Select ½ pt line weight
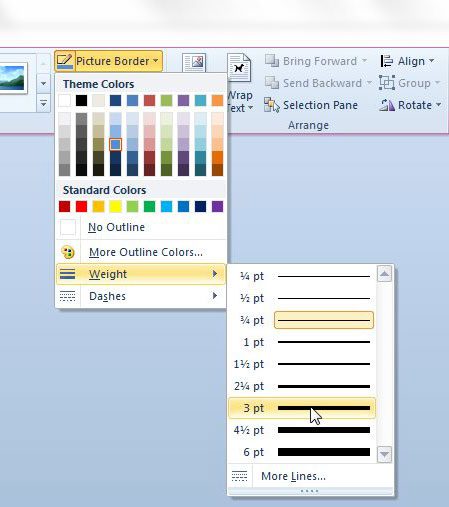The height and width of the screenshot is (507, 449). point(302,298)
